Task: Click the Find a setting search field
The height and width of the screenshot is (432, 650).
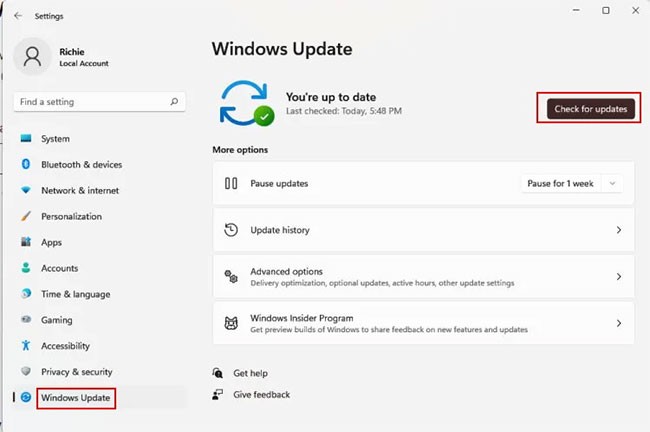Action: click(90, 102)
